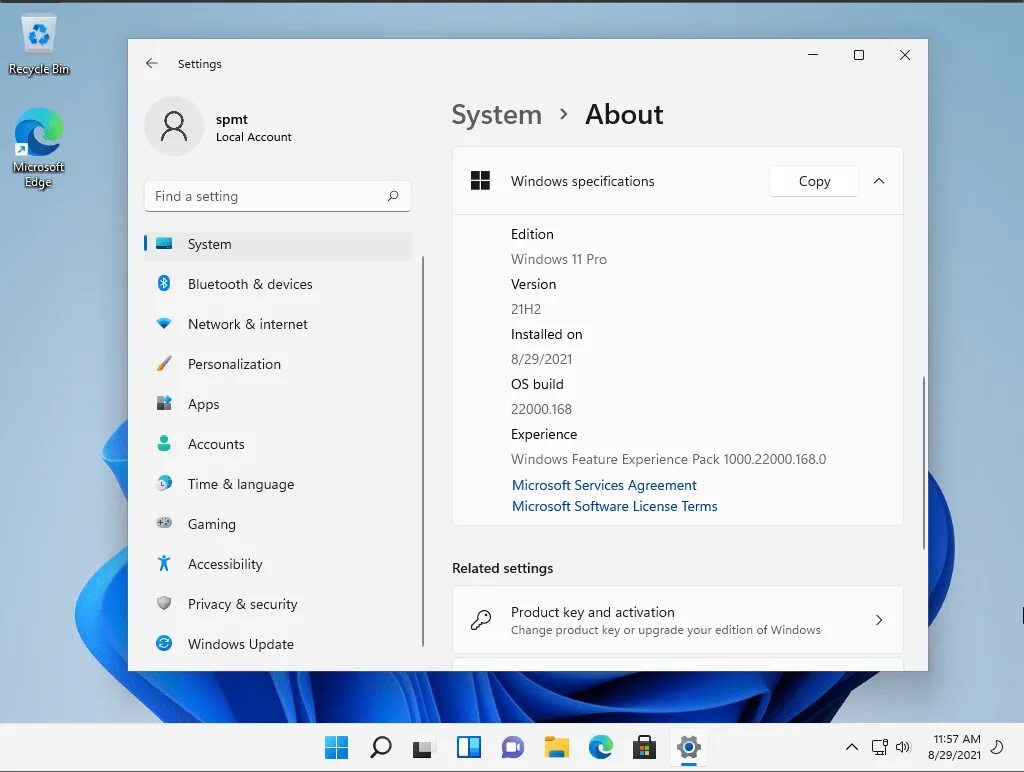Open Microsoft Software License Terms link
Screen dimensions: 1024x772
pyautogui.click(x=615, y=506)
